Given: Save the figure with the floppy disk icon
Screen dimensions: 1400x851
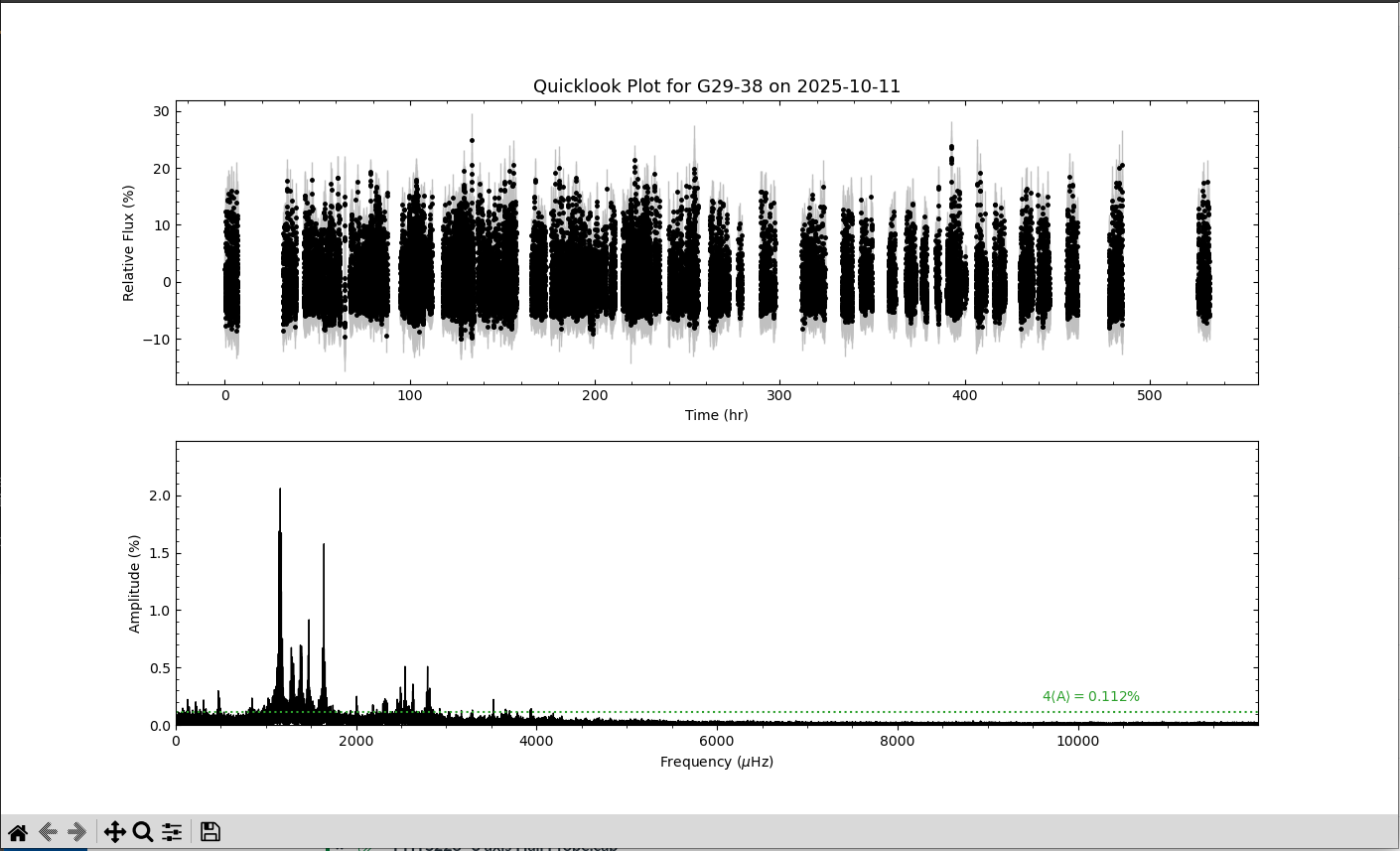Looking at the screenshot, I should (210, 832).
